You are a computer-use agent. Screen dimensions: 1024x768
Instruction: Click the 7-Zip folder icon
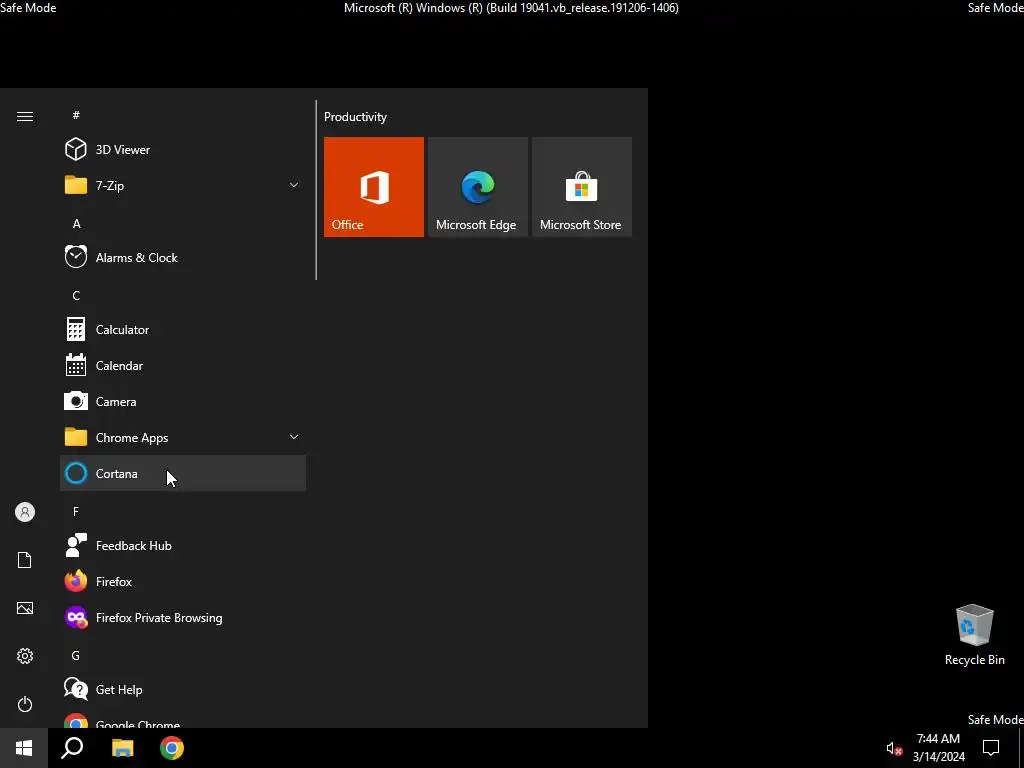(76, 185)
